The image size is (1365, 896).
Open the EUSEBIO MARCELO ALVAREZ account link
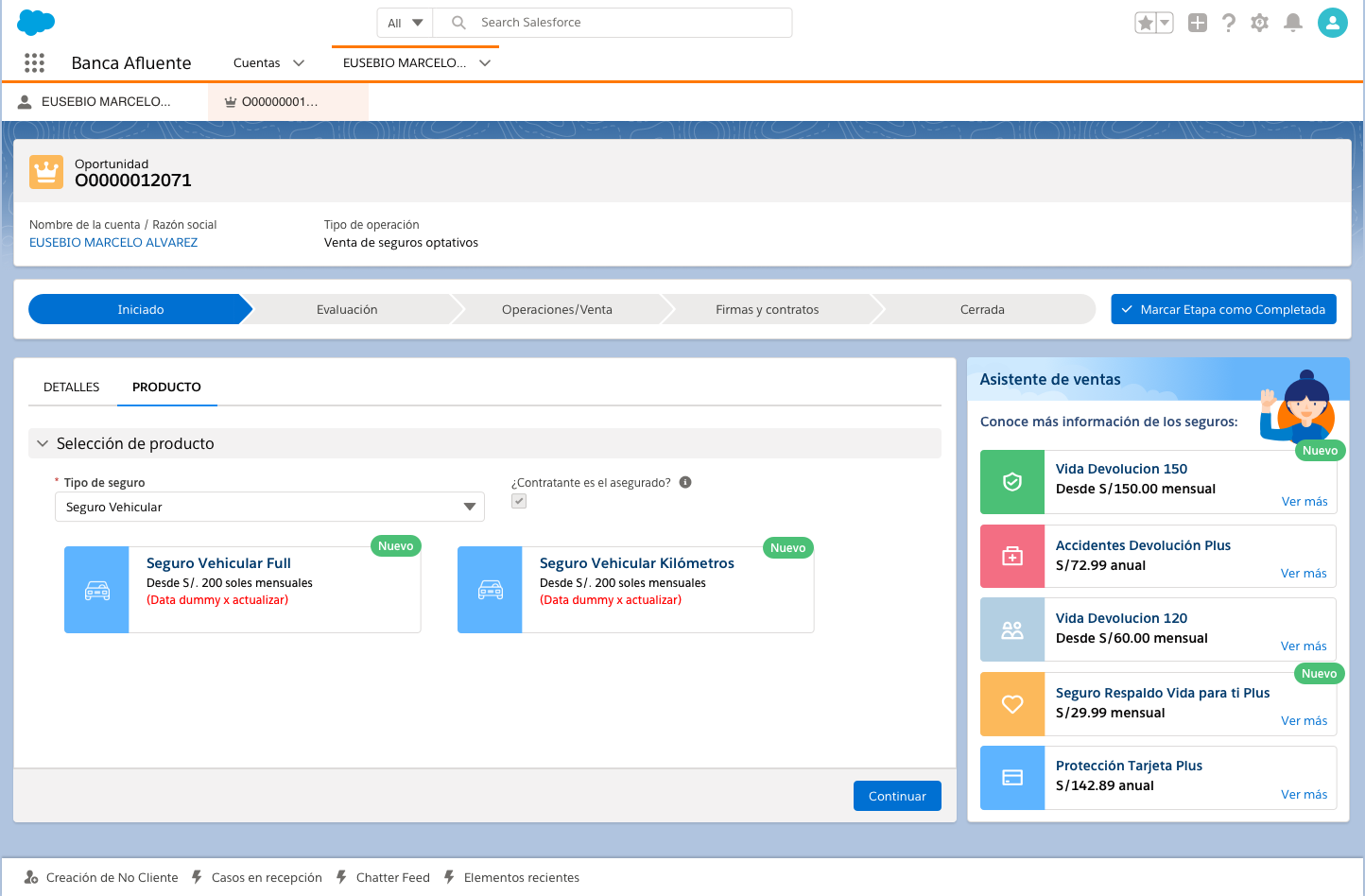113,242
